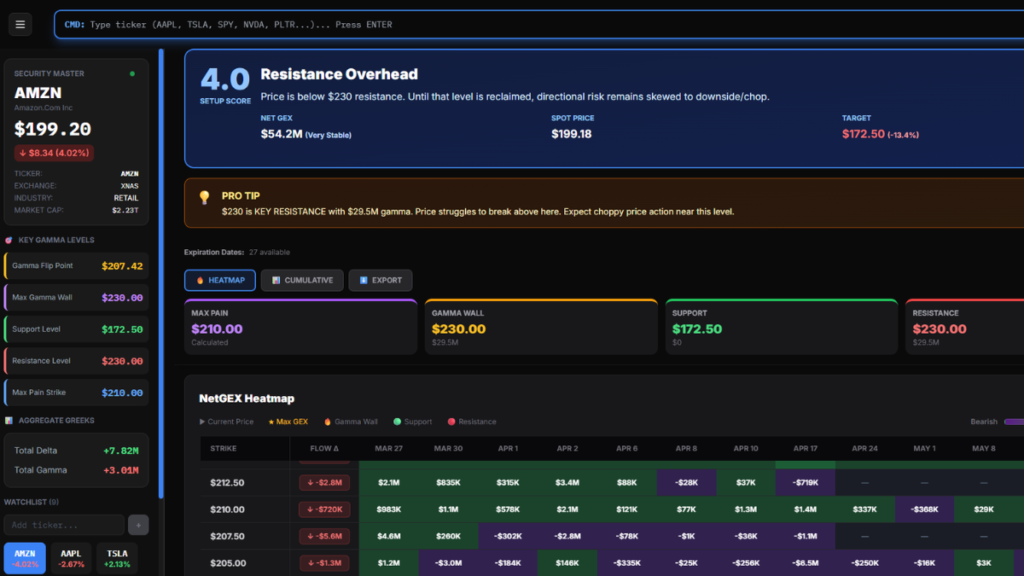Open the hamburger menu at top left

20,25
